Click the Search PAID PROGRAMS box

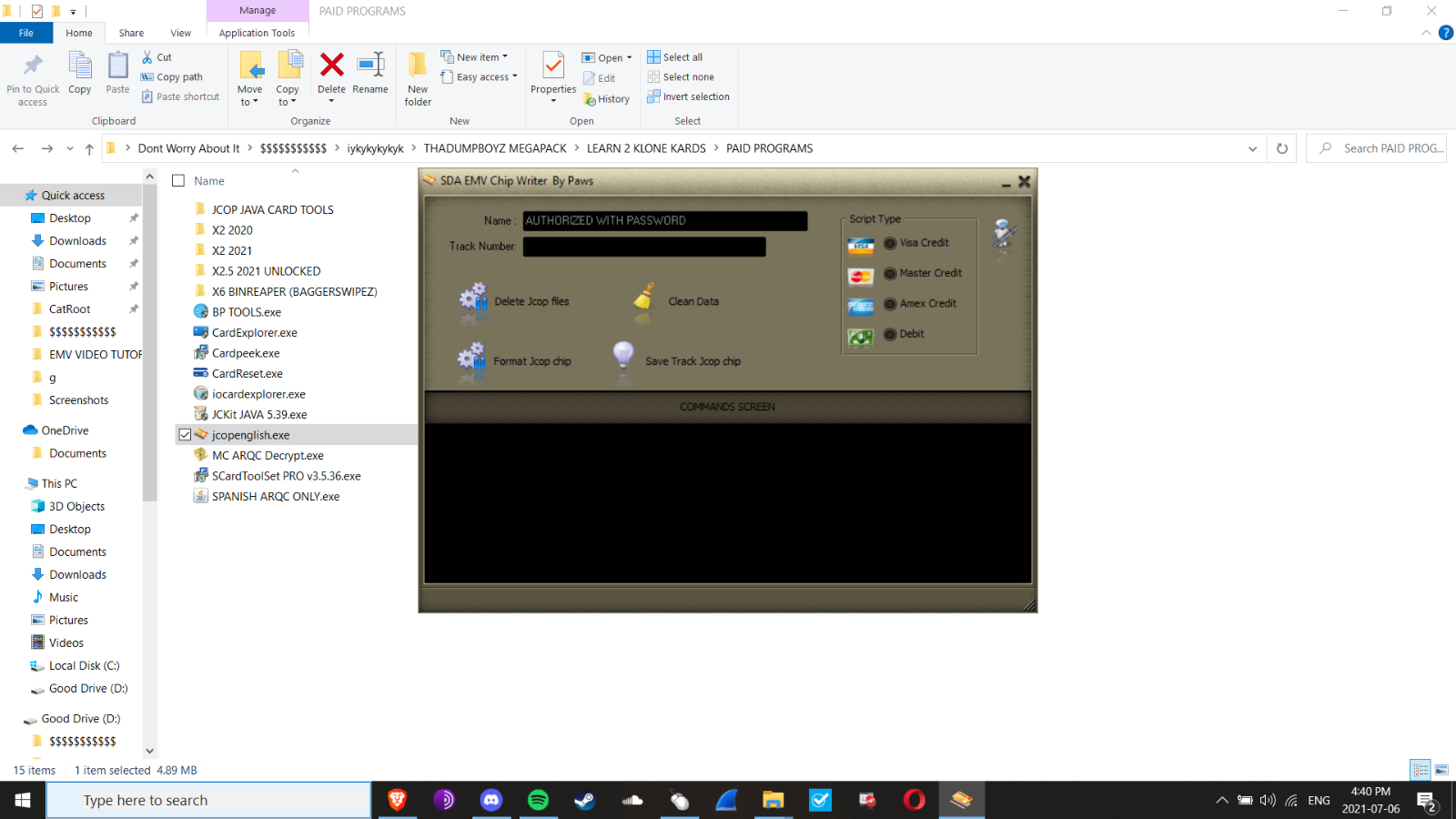[x=1376, y=148]
